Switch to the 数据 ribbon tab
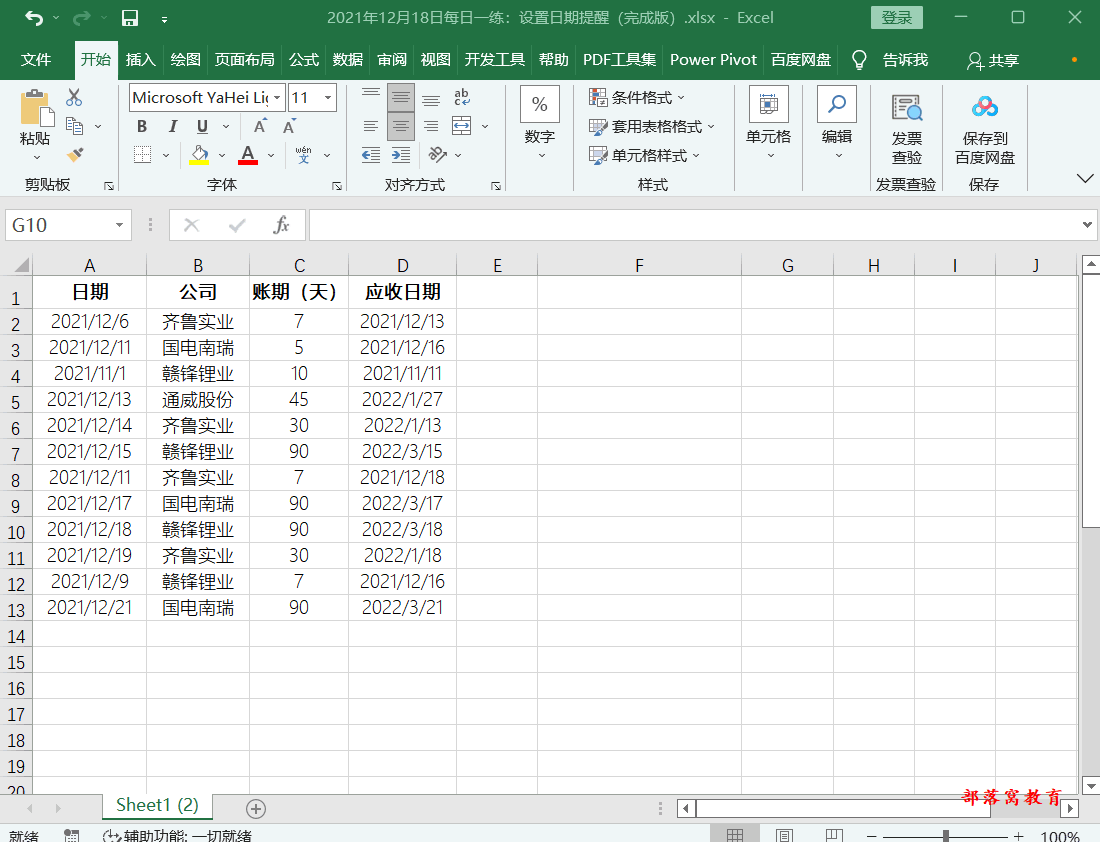The width and height of the screenshot is (1100, 842). click(x=347, y=60)
